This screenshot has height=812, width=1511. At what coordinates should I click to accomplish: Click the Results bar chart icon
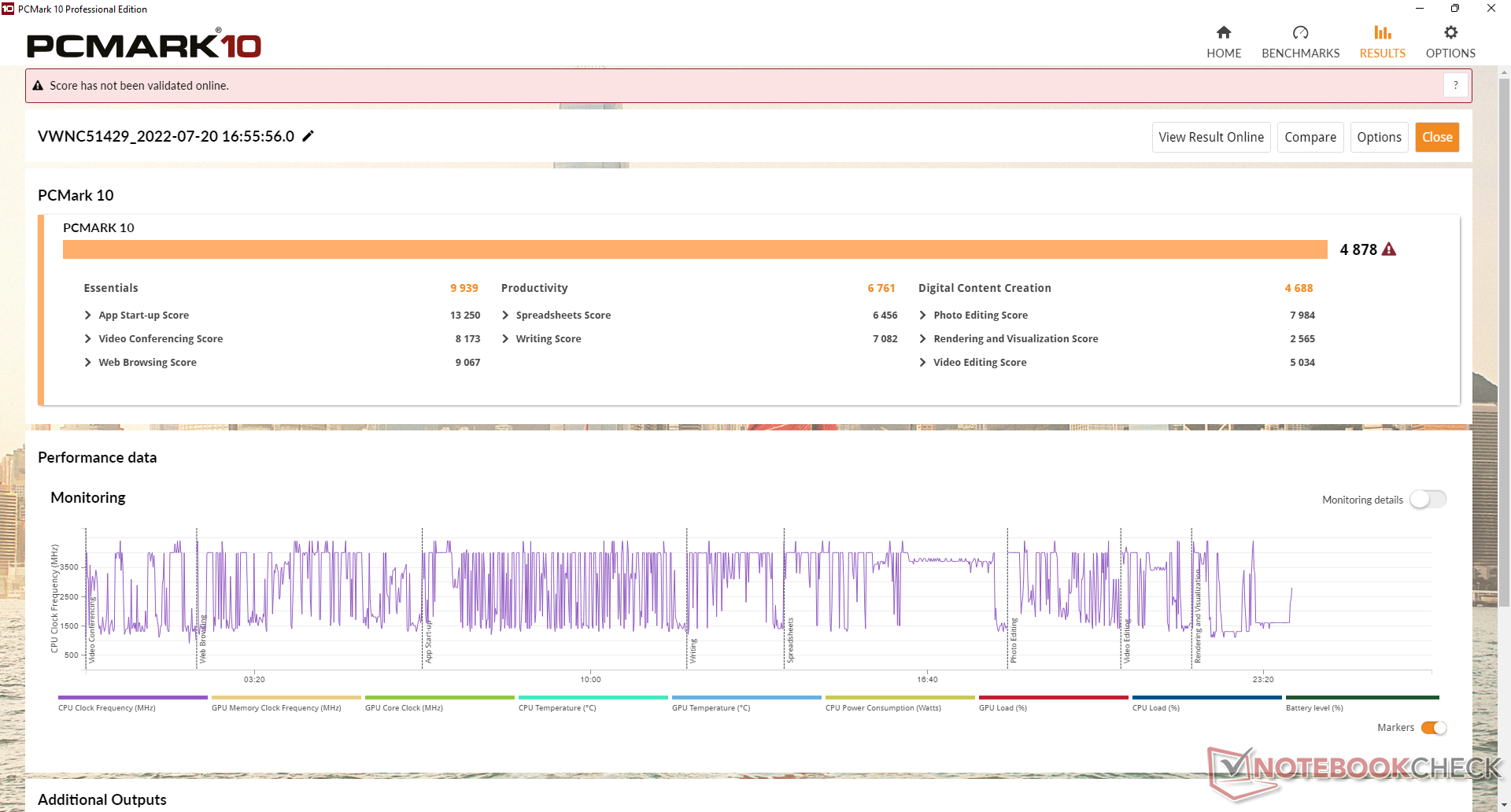[1382, 32]
